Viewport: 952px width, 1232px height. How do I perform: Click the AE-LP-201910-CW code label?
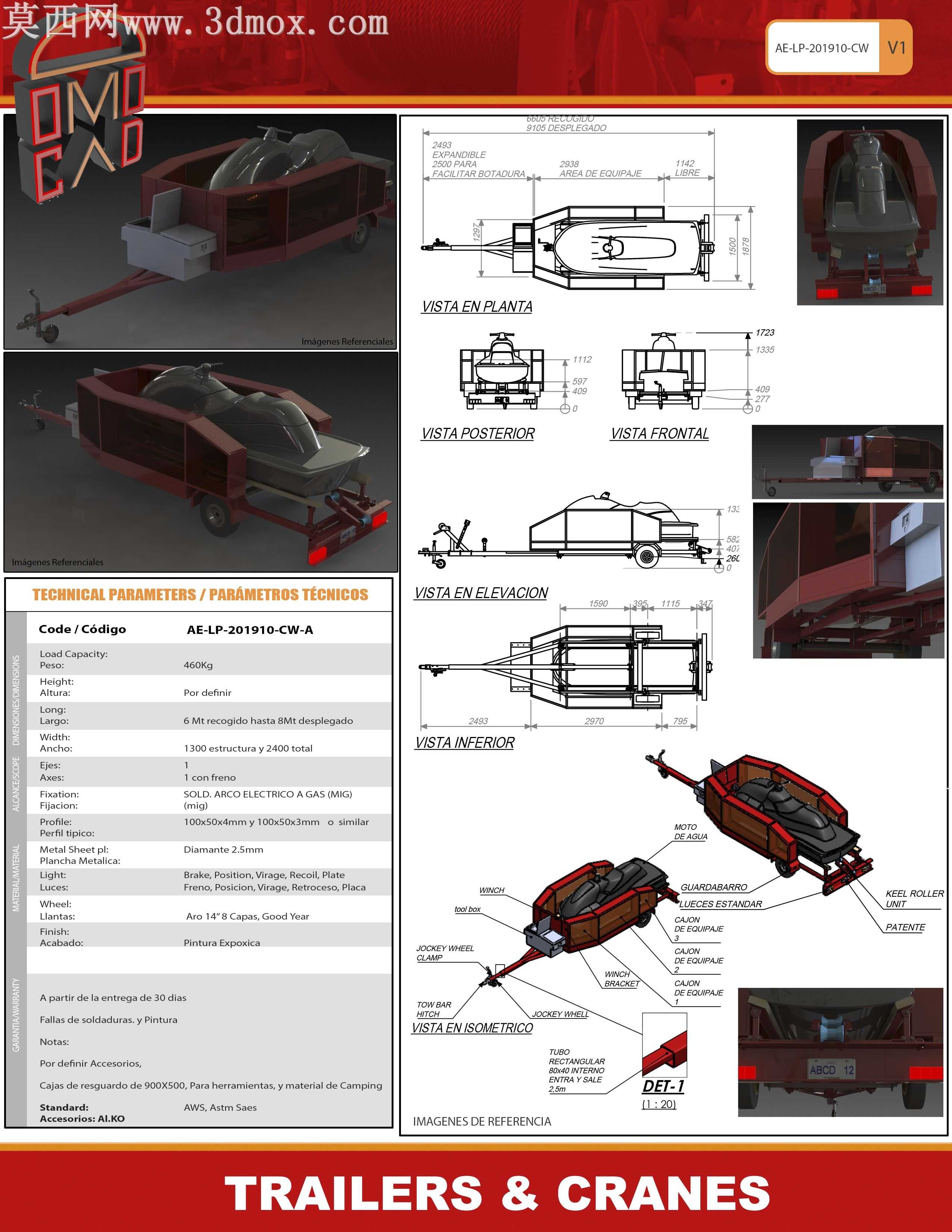822,48
